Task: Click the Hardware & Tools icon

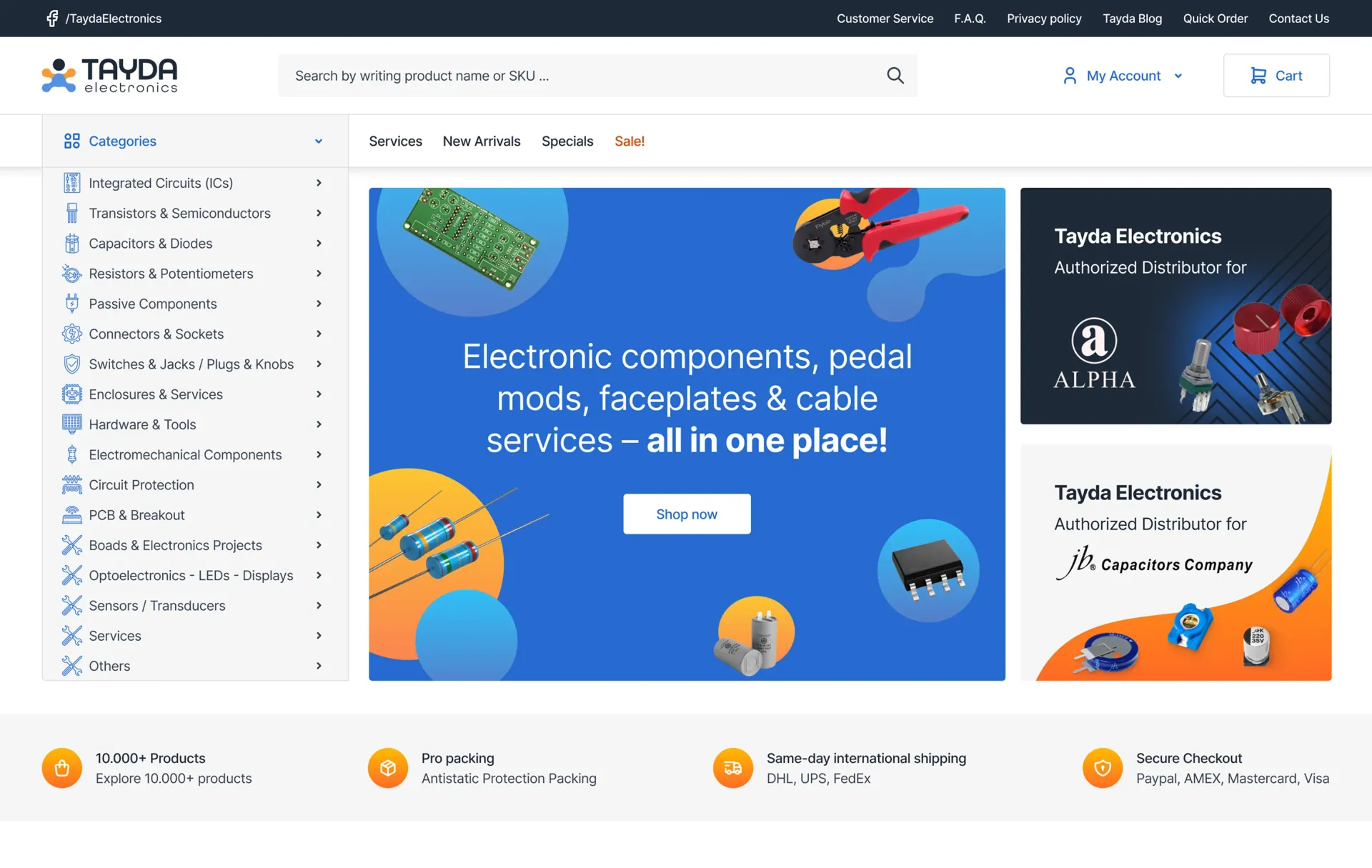Action: [72, 424]
